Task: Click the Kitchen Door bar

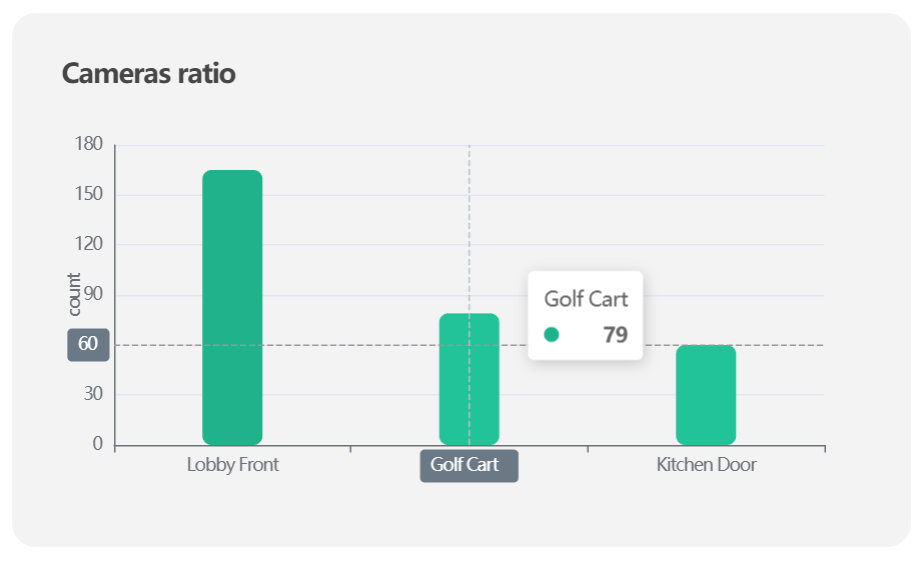Action: (x=706, y=395)
